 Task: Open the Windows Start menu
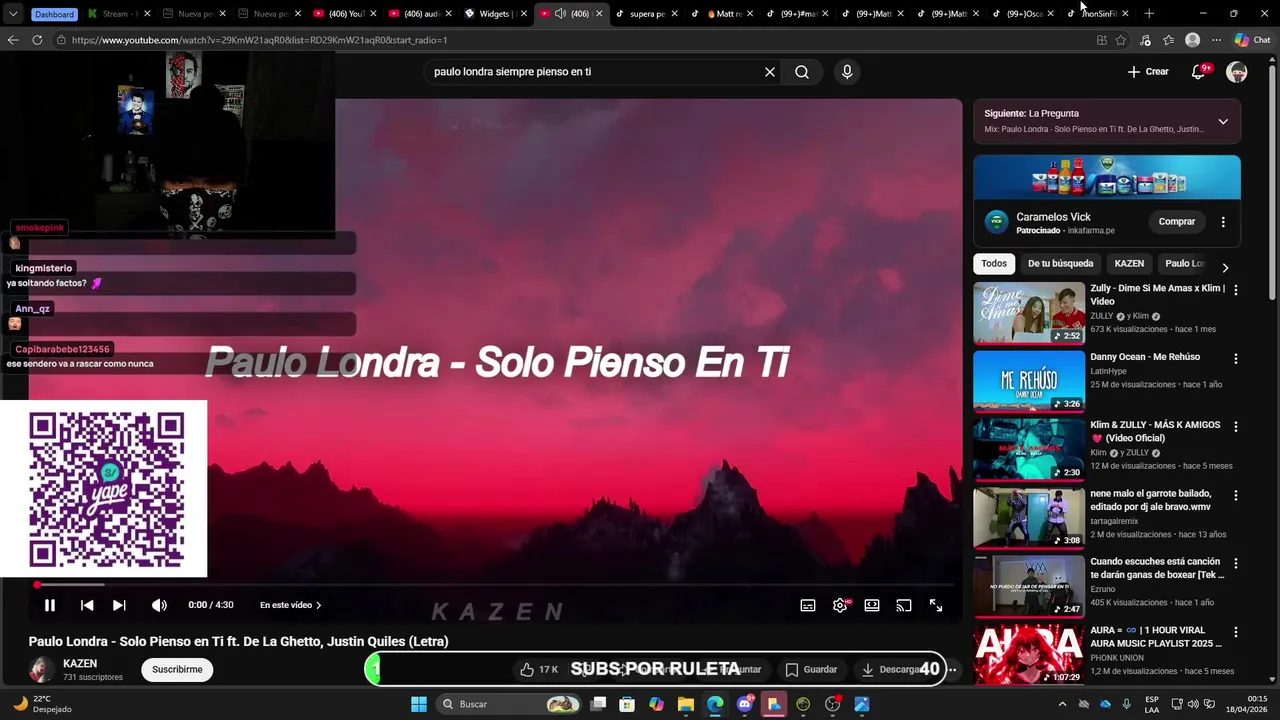(x=418, y=704)
